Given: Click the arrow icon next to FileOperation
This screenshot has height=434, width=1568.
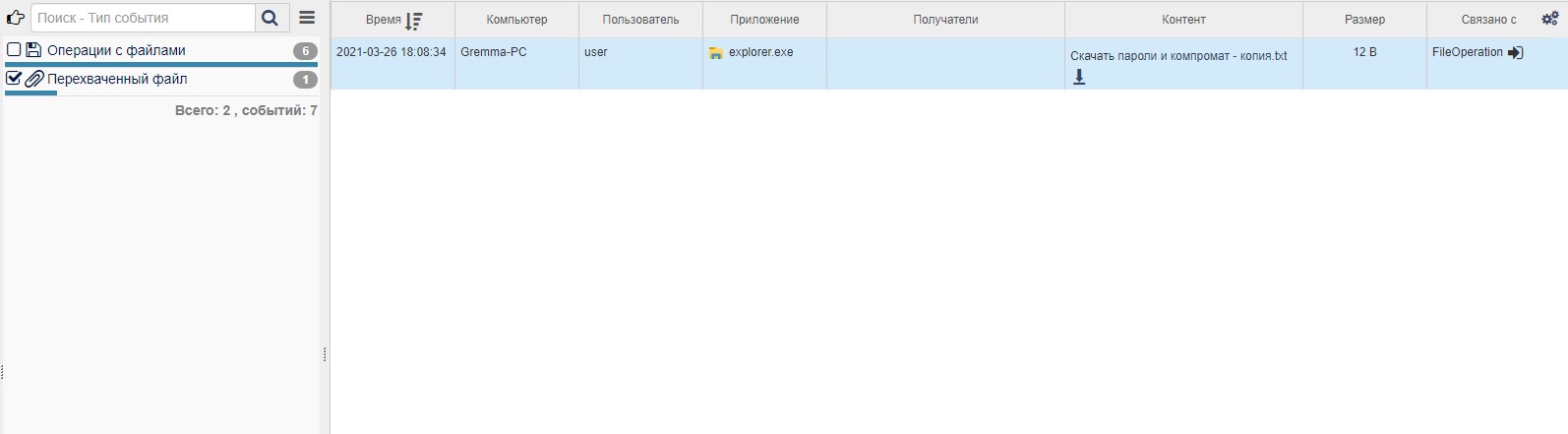Looking at the screenshot, I should pyautogui.click(x=1515, y=53).
